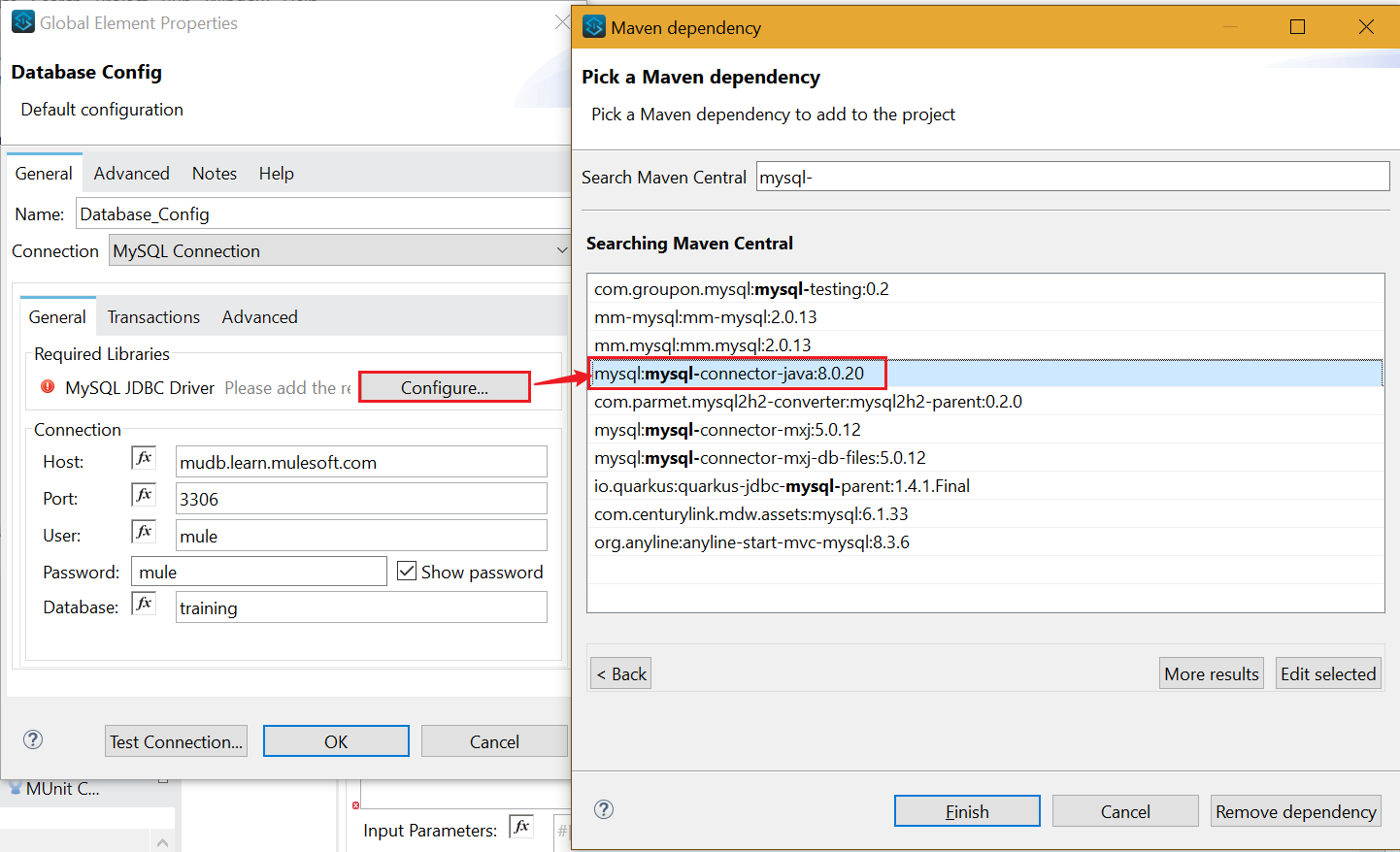Screen dimensions: 1400x852
Task: Click the Remove dependency button
Action: 1296,811
